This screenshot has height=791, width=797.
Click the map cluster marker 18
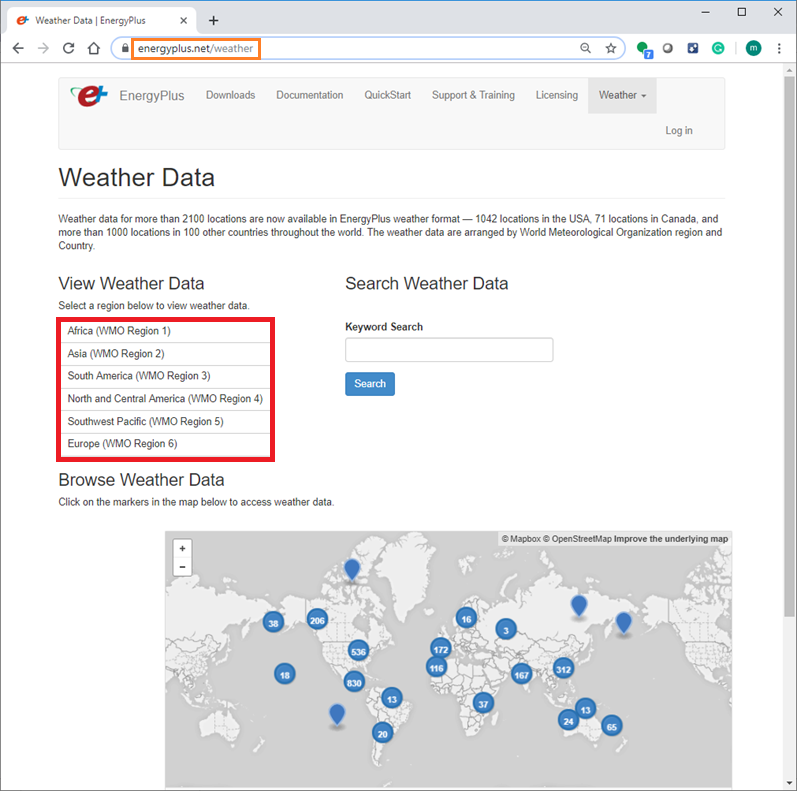click(285, 675)
